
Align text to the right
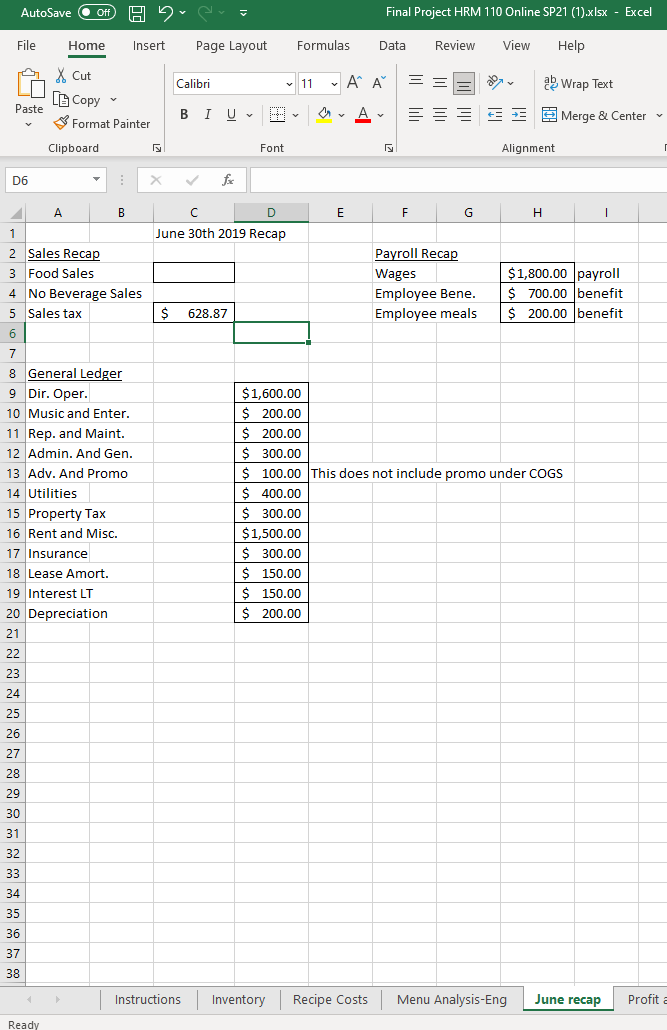tap(464, 115)
